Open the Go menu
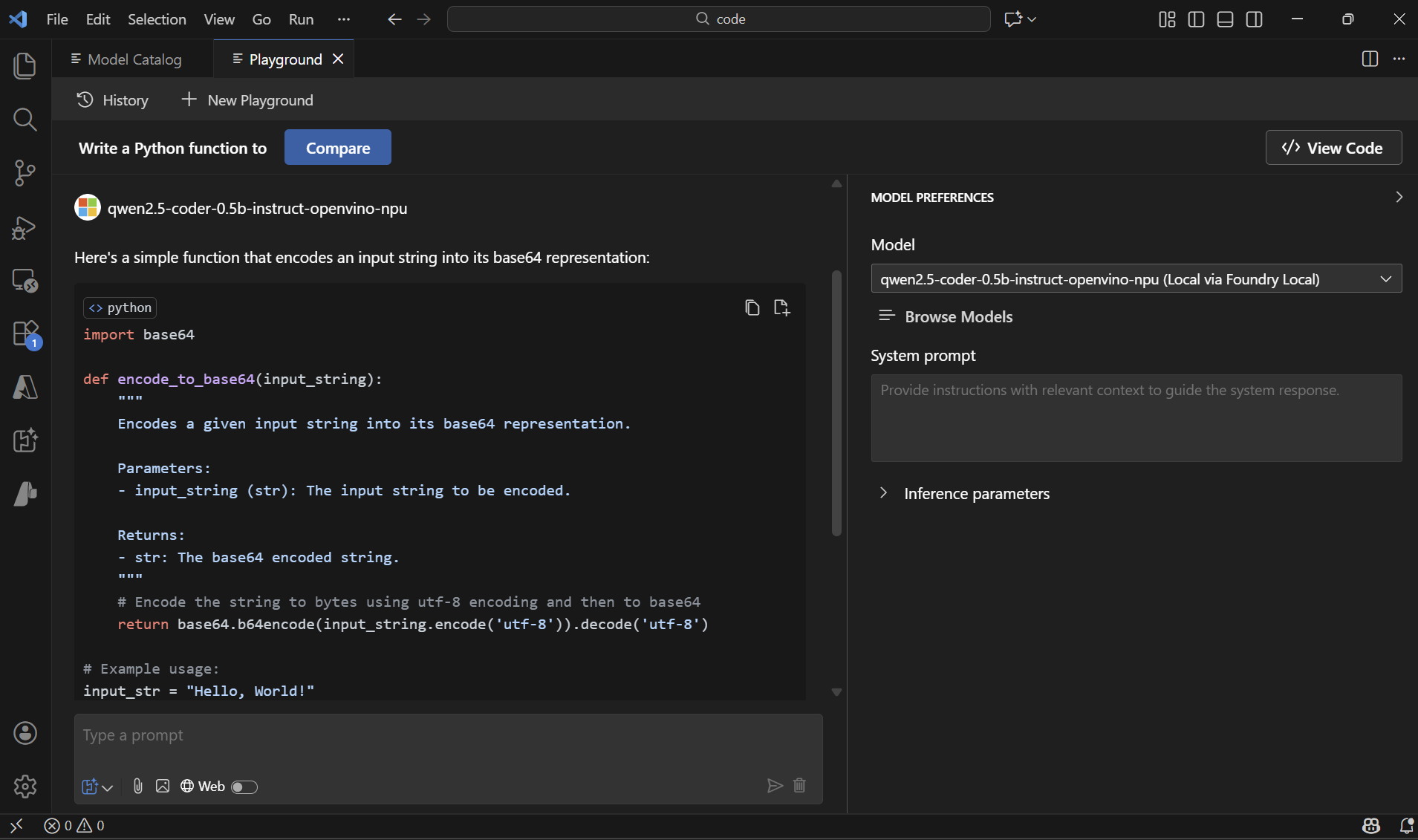Screen dimensions: 1418x840 (x=261, y=19)
